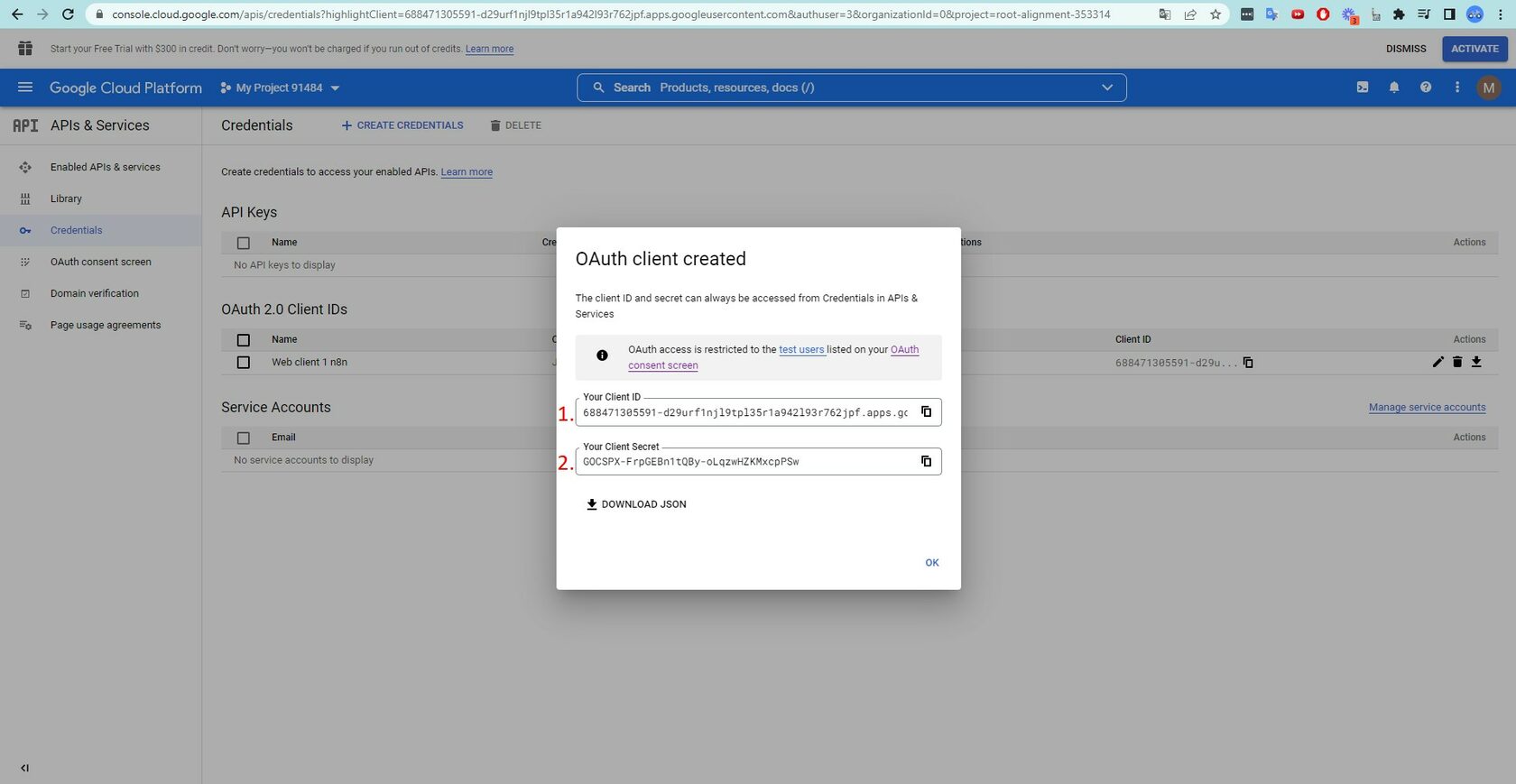Select all Service Accounts checkbox
The image size is (1516, 784).
(243, 438)
